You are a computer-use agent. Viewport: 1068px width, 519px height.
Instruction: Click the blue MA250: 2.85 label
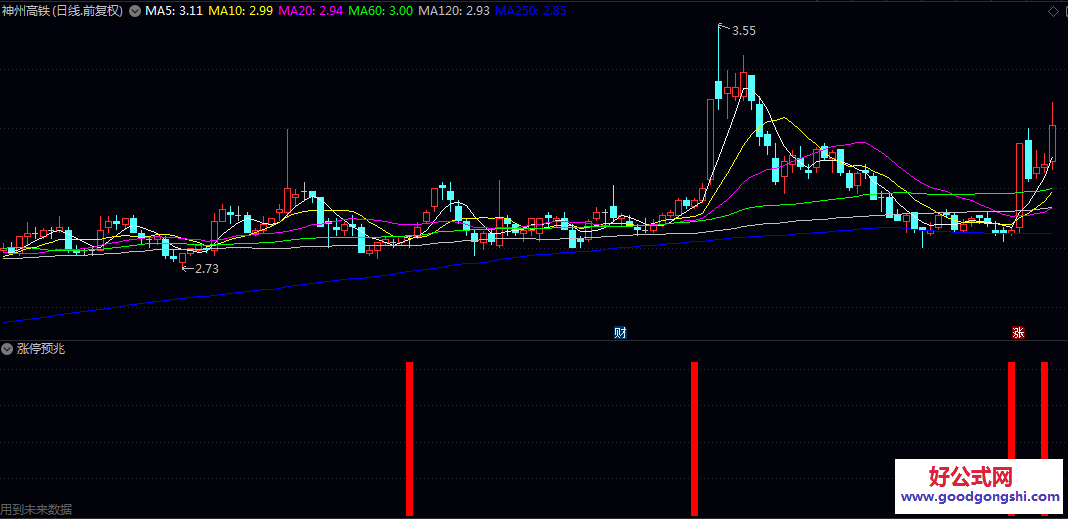531,11
